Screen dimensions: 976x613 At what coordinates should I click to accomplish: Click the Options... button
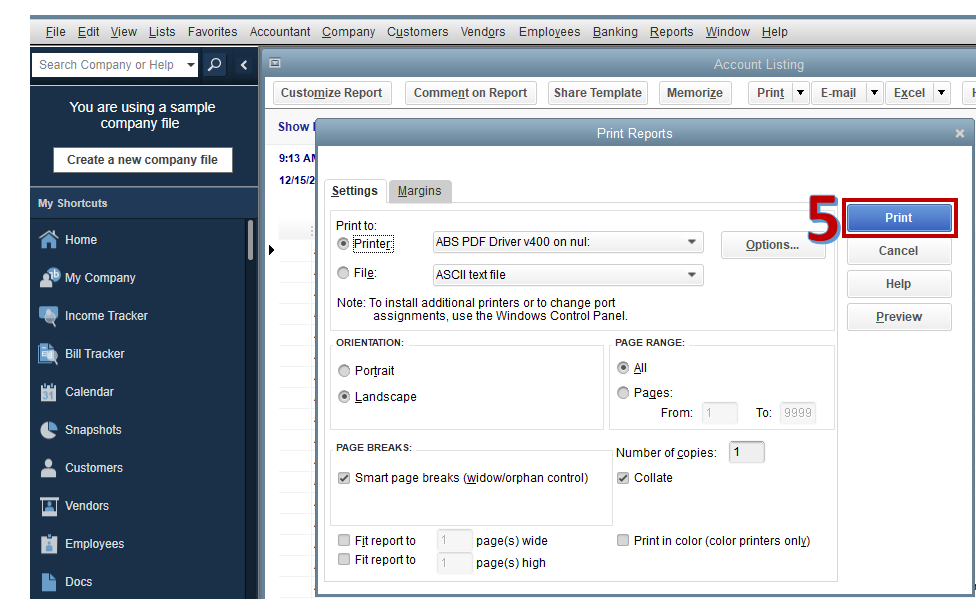click(x=772, y=245)
